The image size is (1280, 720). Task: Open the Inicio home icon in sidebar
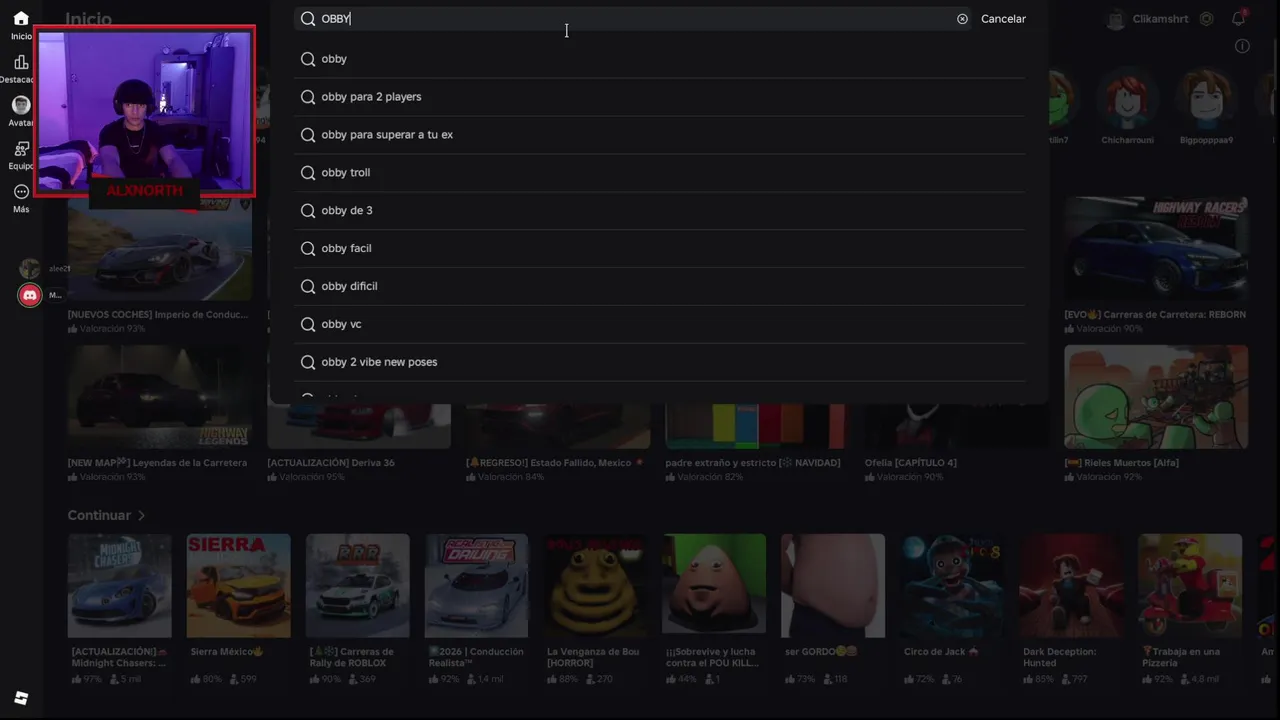pos(21,19)
